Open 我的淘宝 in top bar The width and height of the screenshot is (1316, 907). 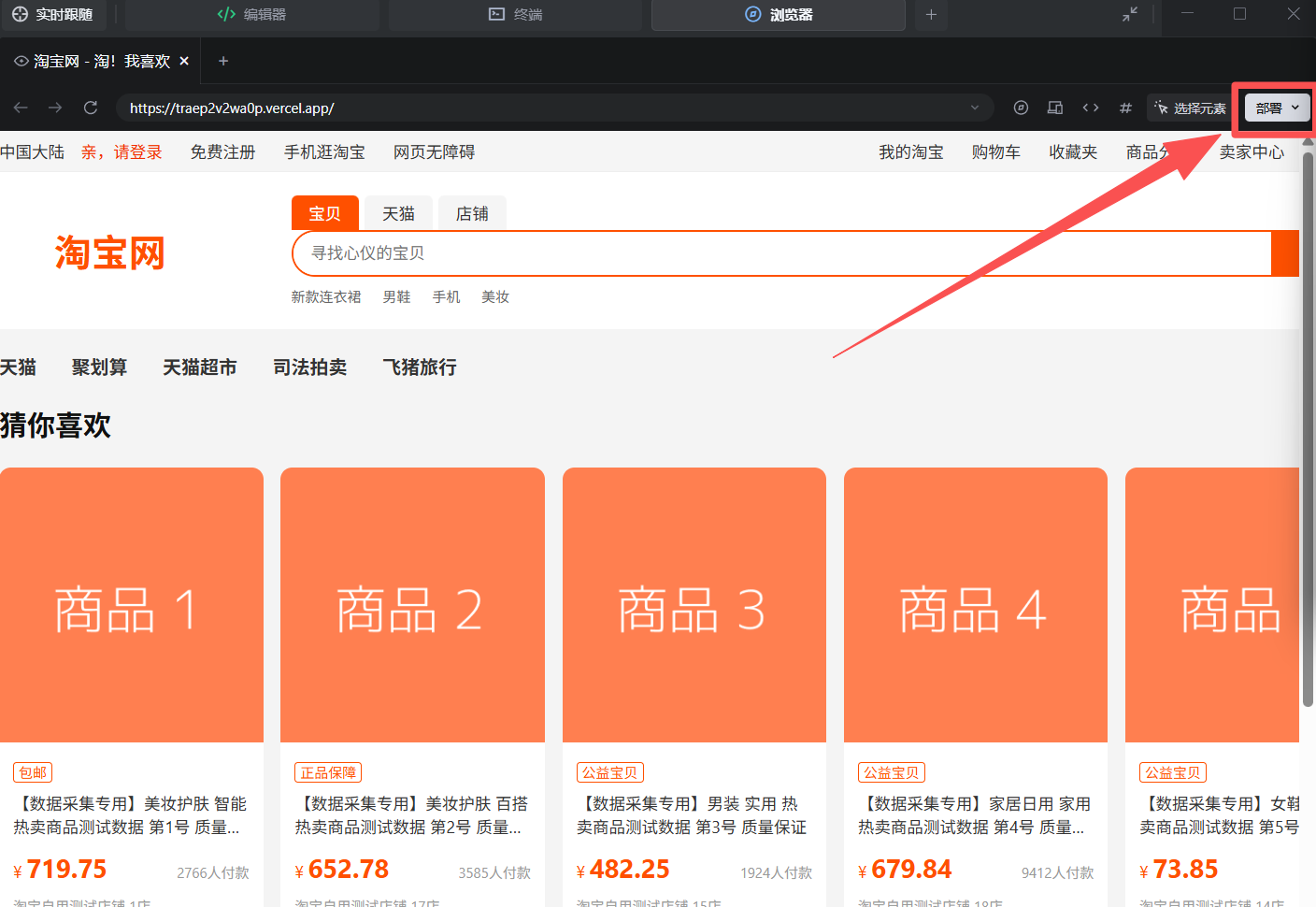910,151
